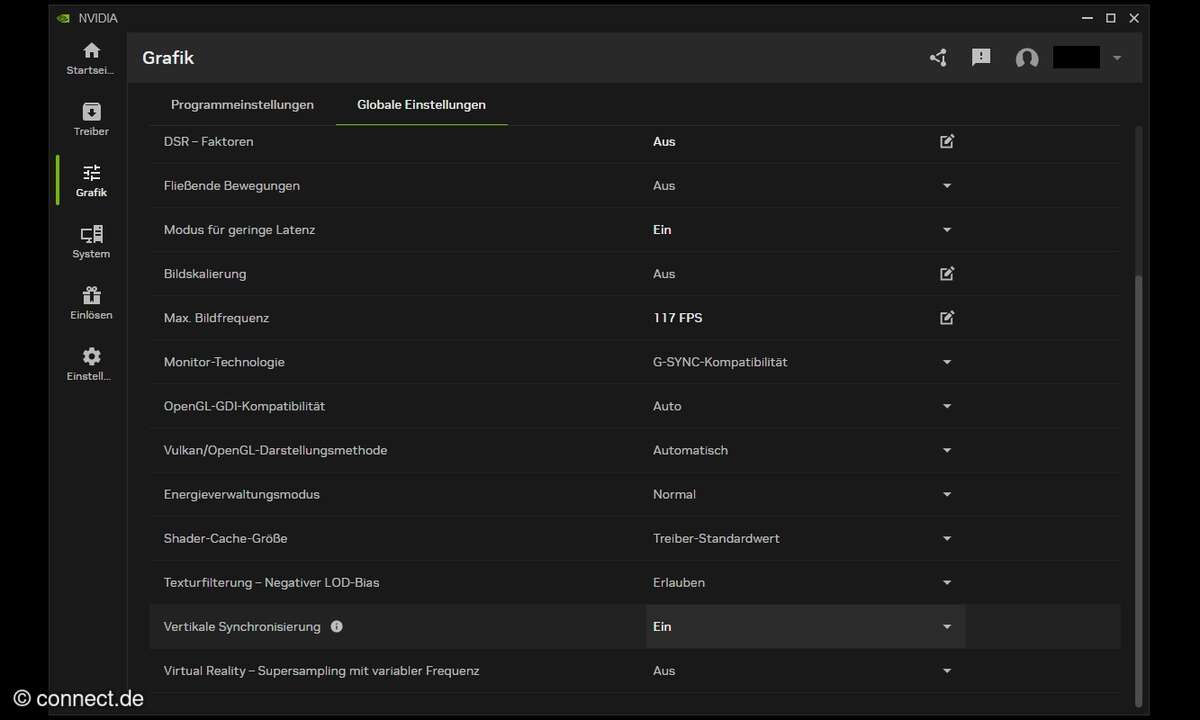Open OpenGL-GDI-Kompatibilität dropdown

coord(947,406)
